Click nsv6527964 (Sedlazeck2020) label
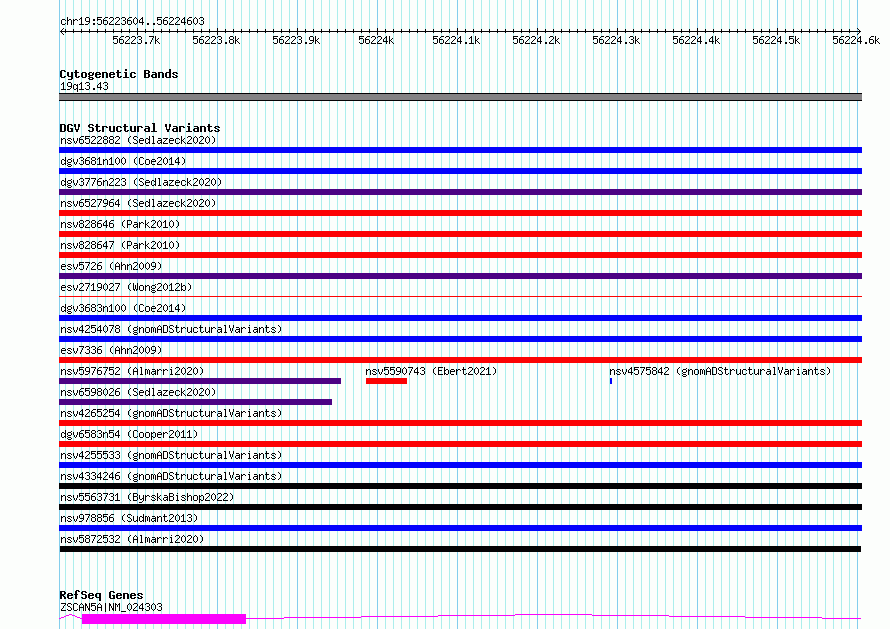890x629 pixels. [x=138, y=203]
